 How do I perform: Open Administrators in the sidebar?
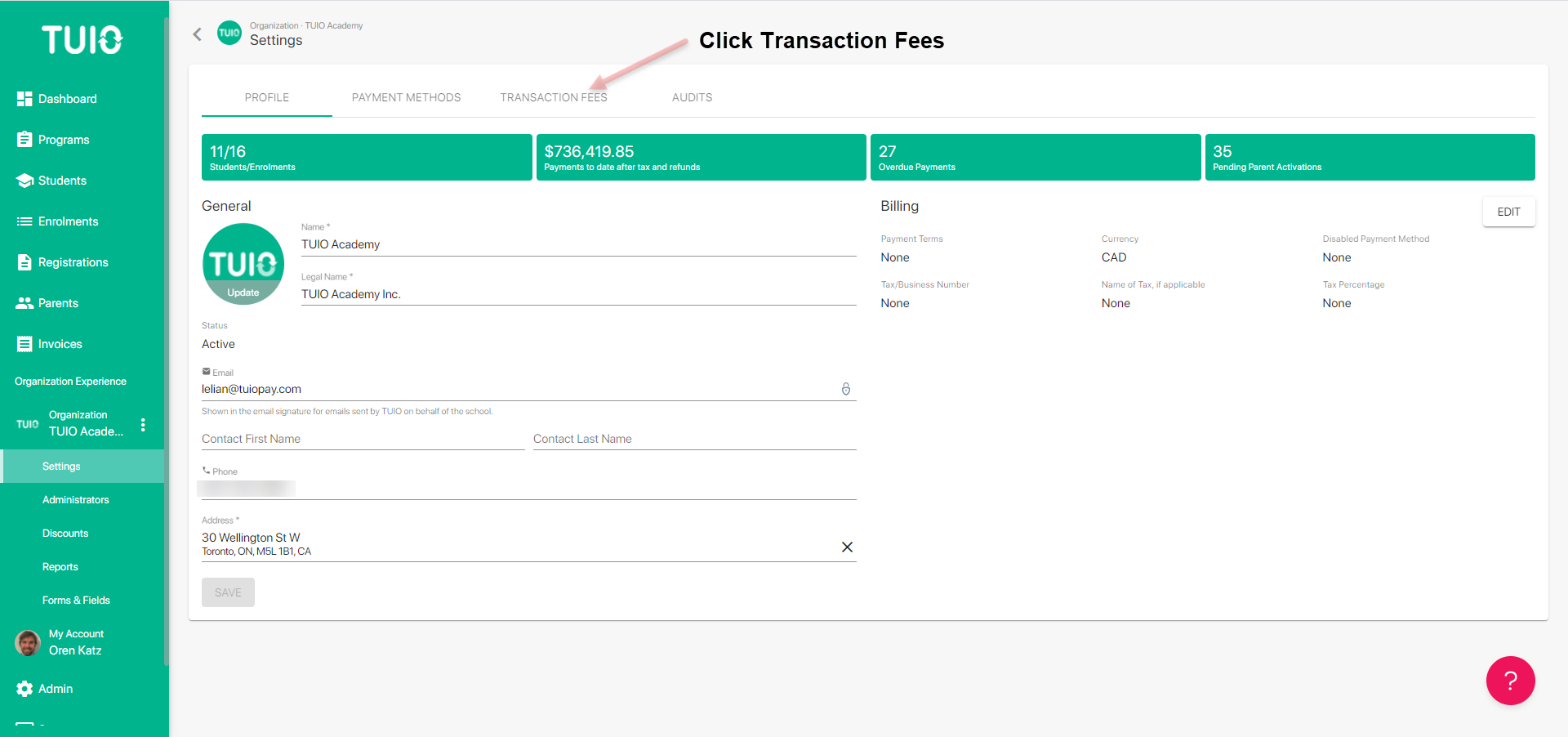click(x=75, y=500)
